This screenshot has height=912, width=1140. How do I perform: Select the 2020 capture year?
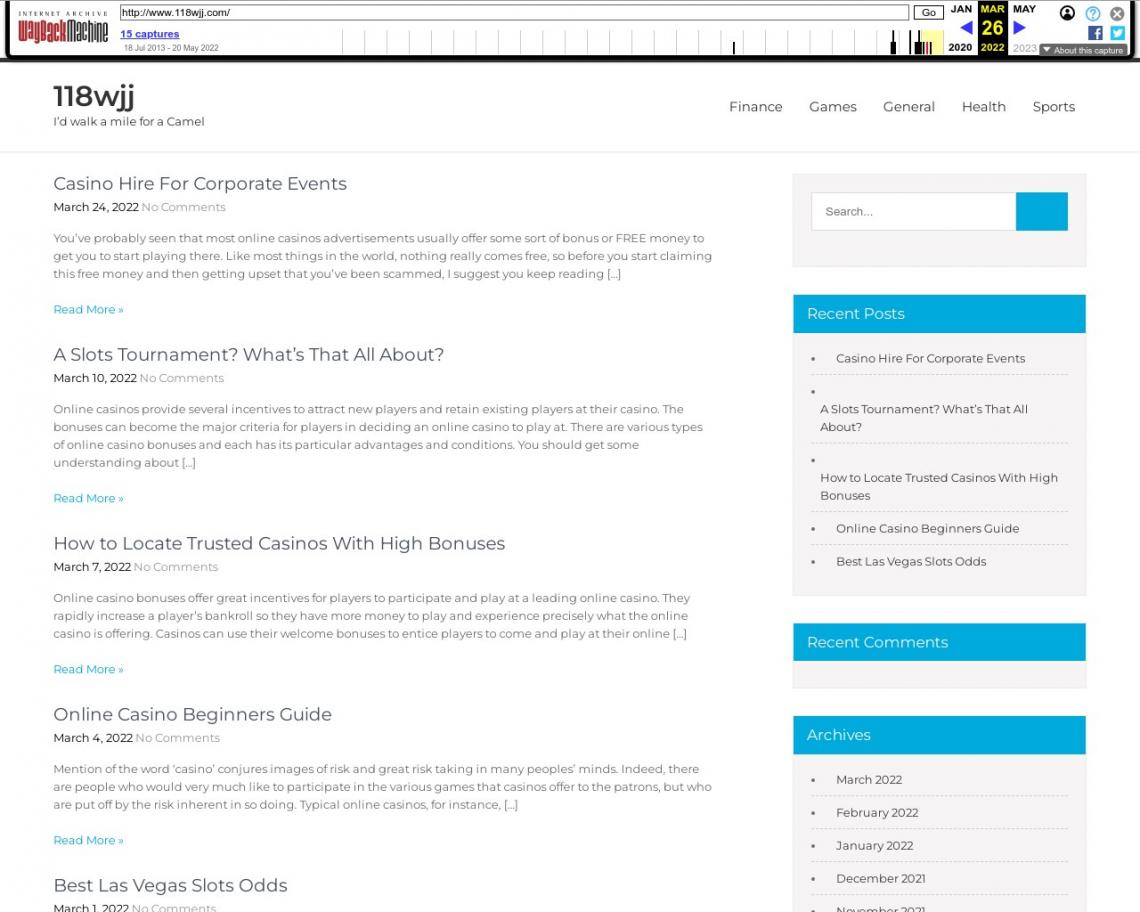(960, 47)
